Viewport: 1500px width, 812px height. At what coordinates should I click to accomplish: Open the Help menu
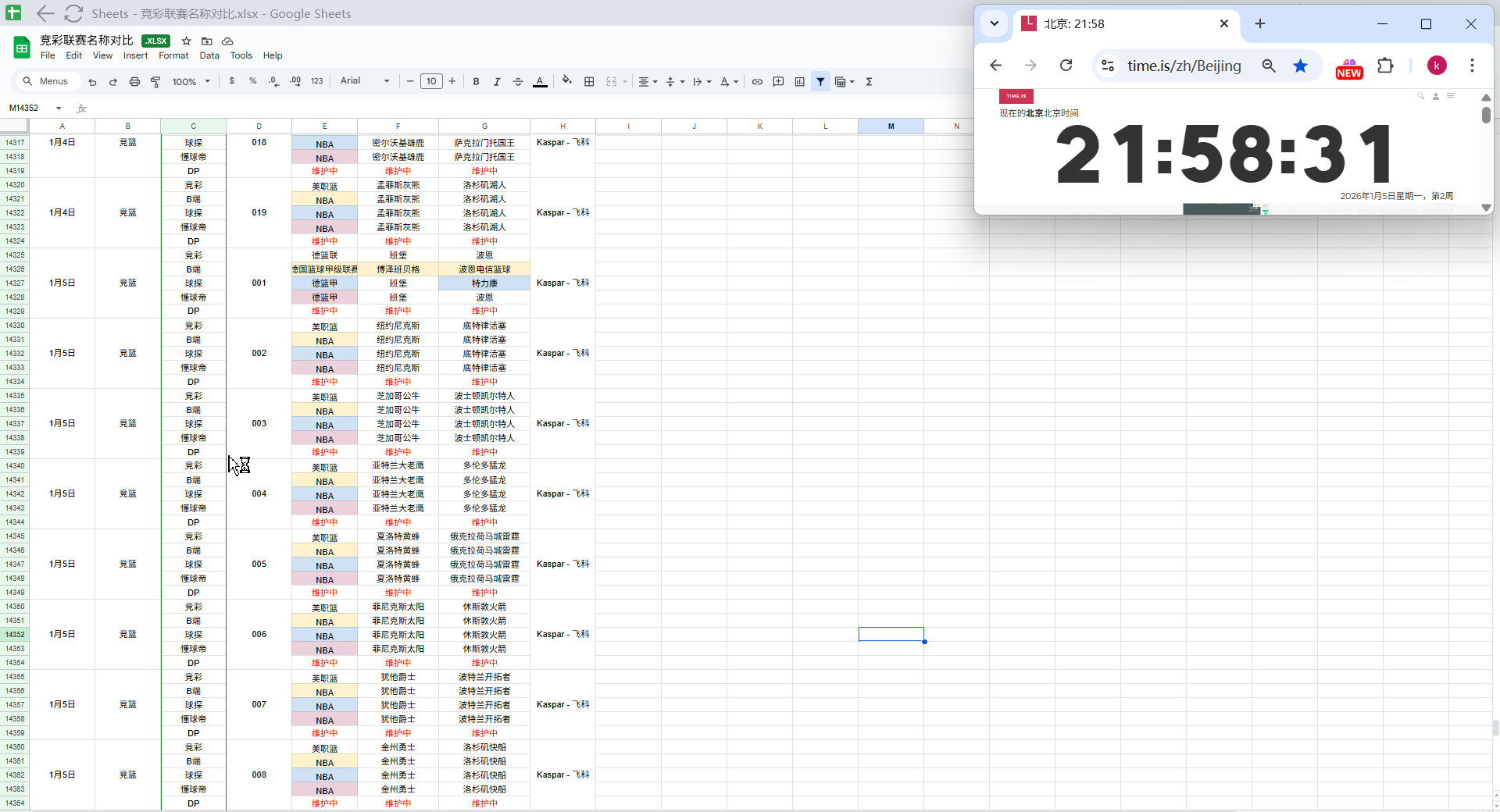[x=273, y=55]
